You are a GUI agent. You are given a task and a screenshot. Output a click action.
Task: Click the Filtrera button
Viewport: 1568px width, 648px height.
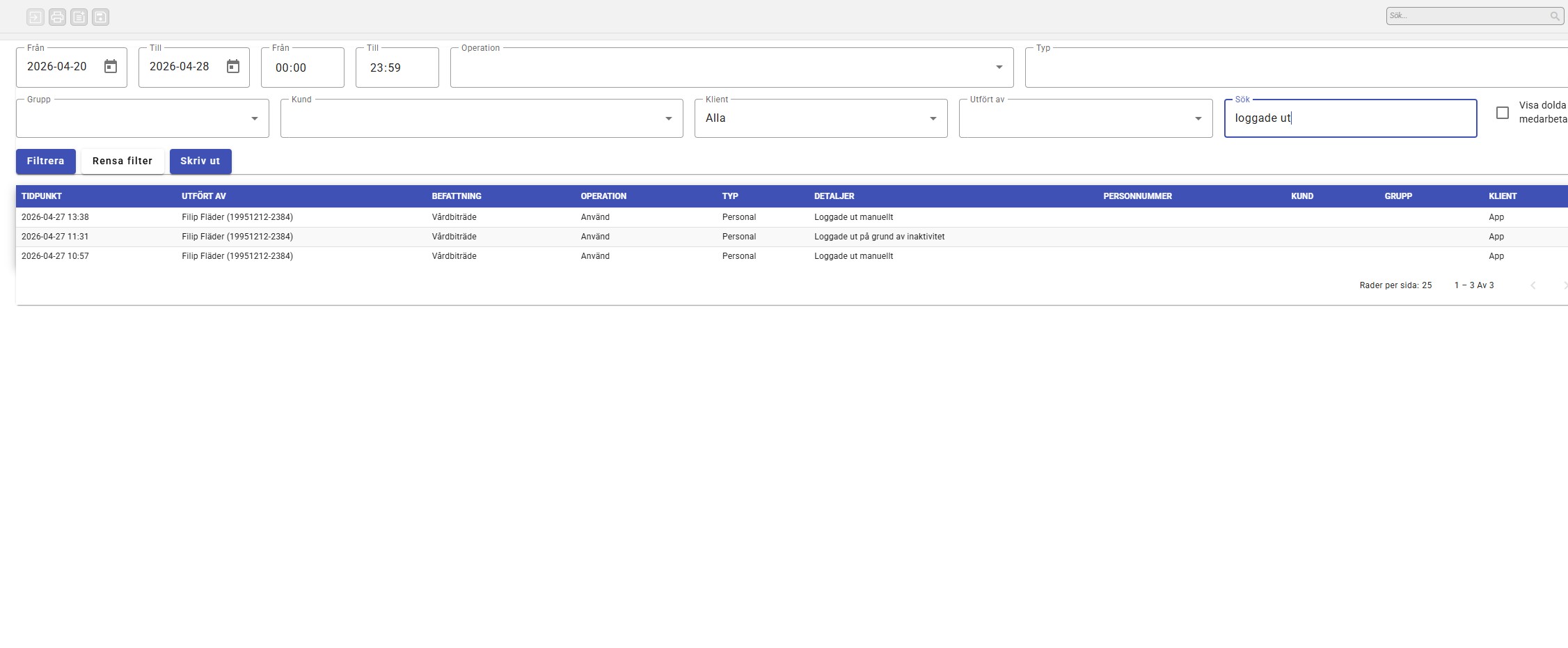[x=46, y=161]
